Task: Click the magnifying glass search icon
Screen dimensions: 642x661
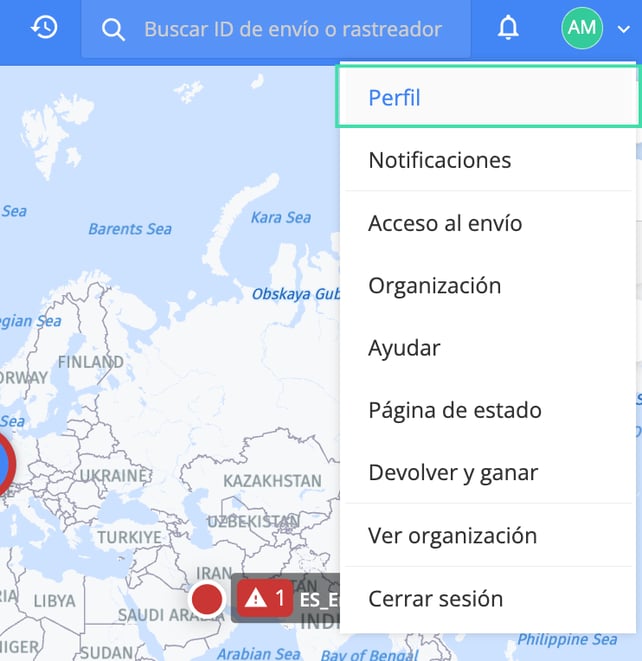Action: point(114,30)
